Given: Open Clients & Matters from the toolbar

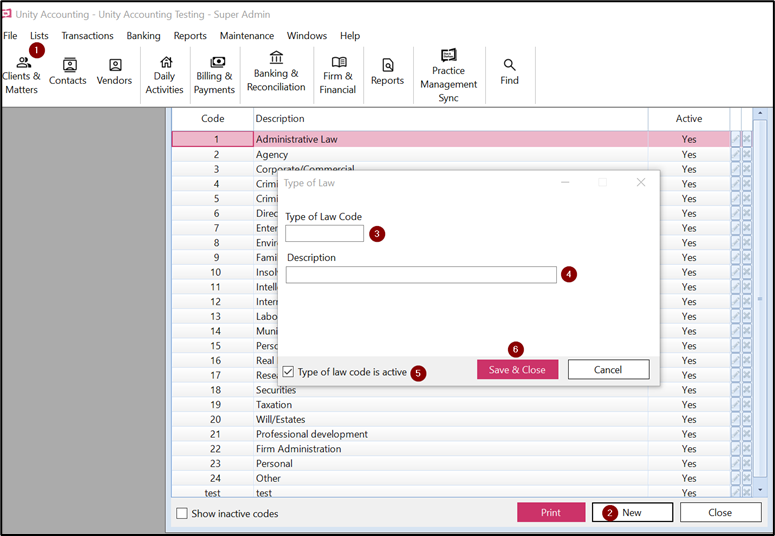Looking at the screenshot, I should 22,75.
